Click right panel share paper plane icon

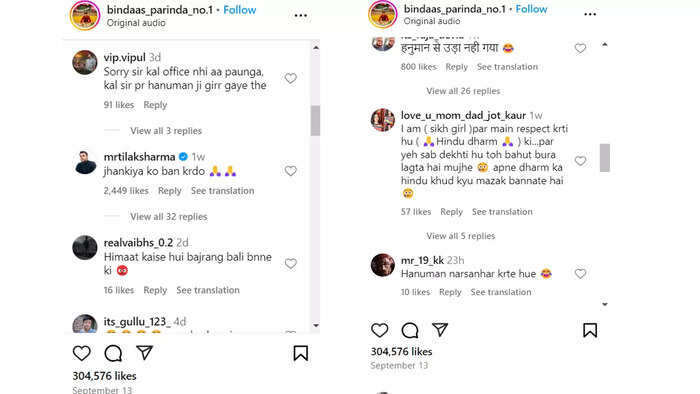pyautogui.click(x=440, y=330)
